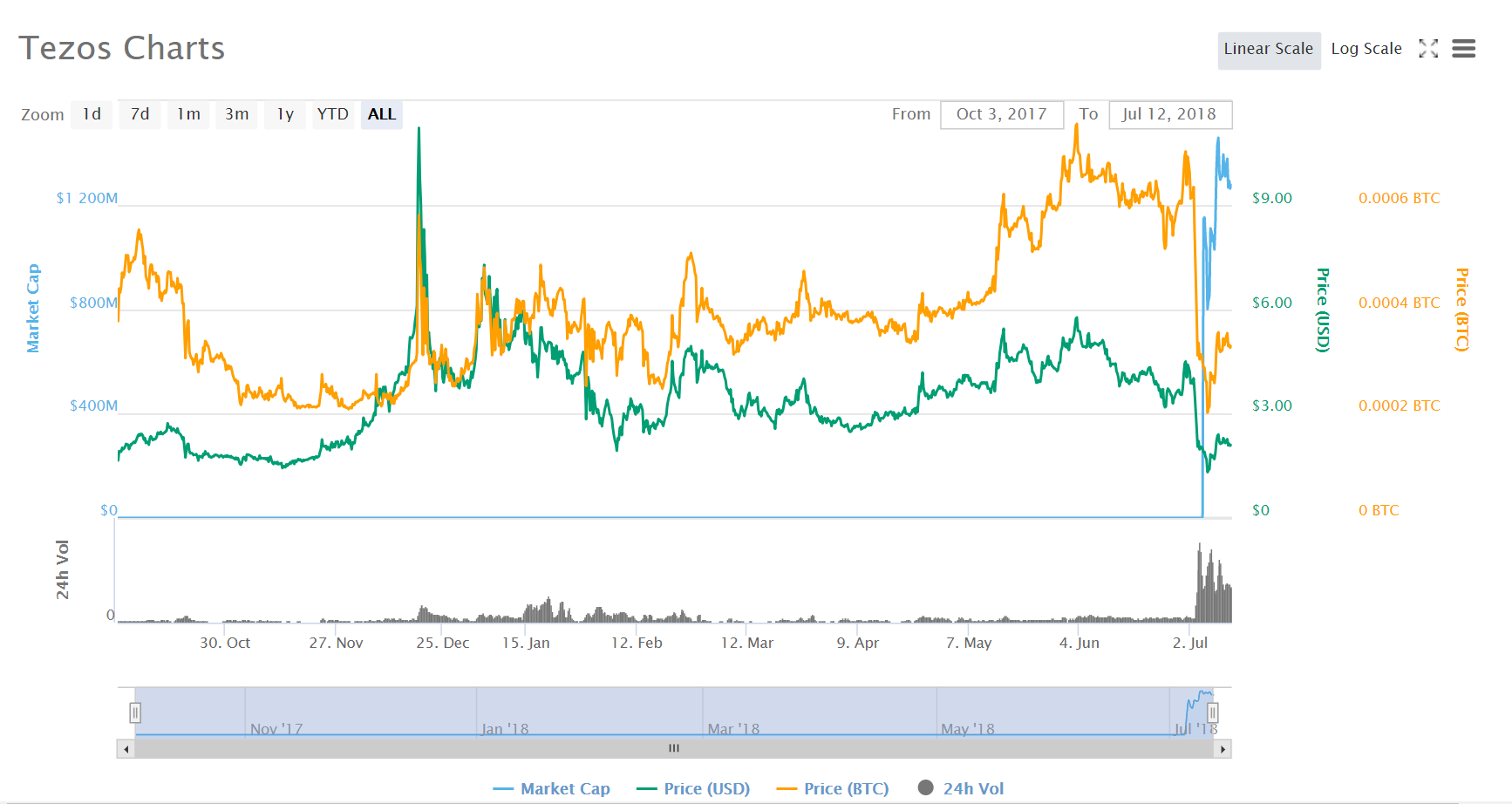Set zoom to 7d
1512x804 pixels.
(x=140, y=114)
